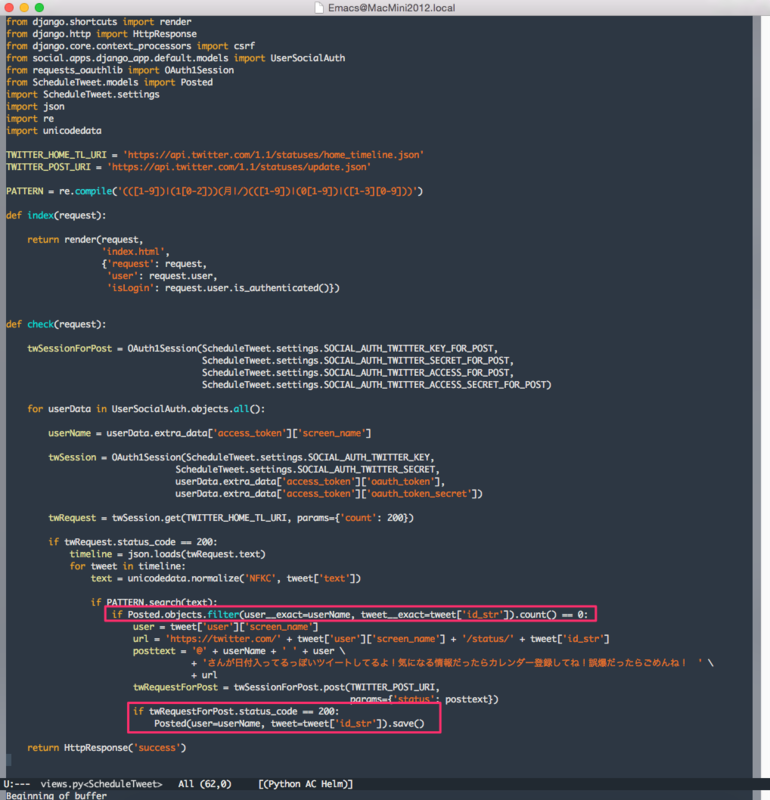
Task: Click the 'twRequest' assignment with params count 200
Action: pos(231,518)
